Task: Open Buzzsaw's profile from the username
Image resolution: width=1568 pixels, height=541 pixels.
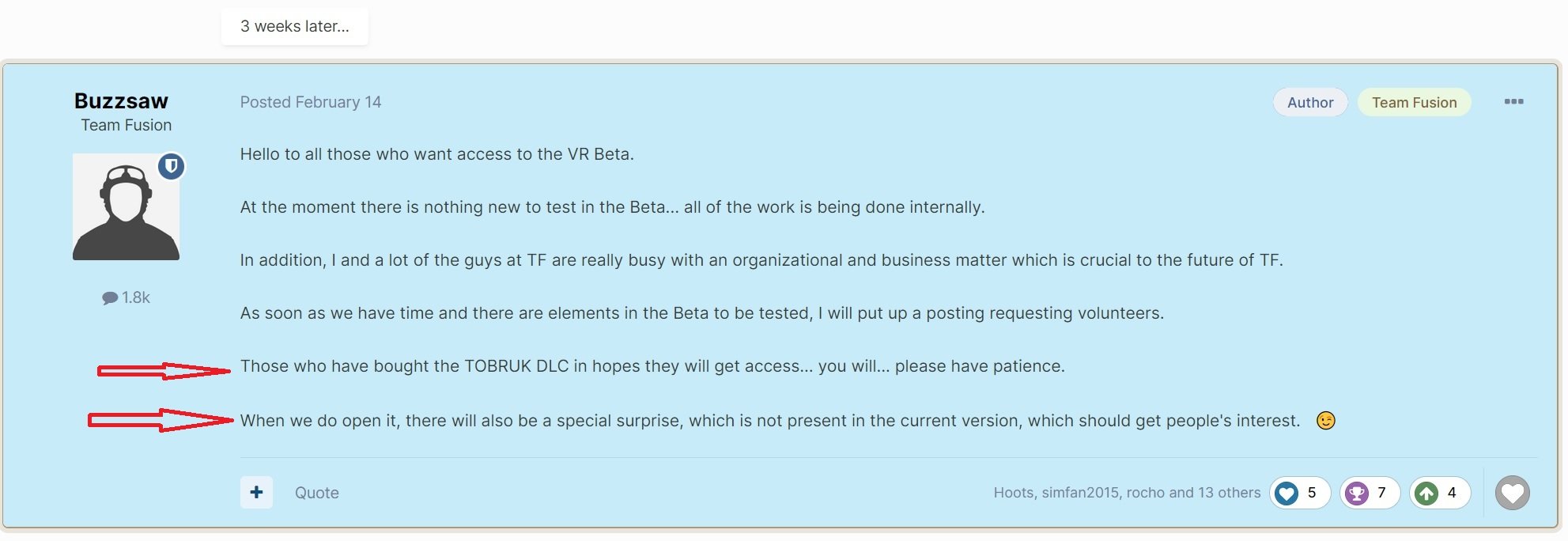Action: [x=121, y=101]
